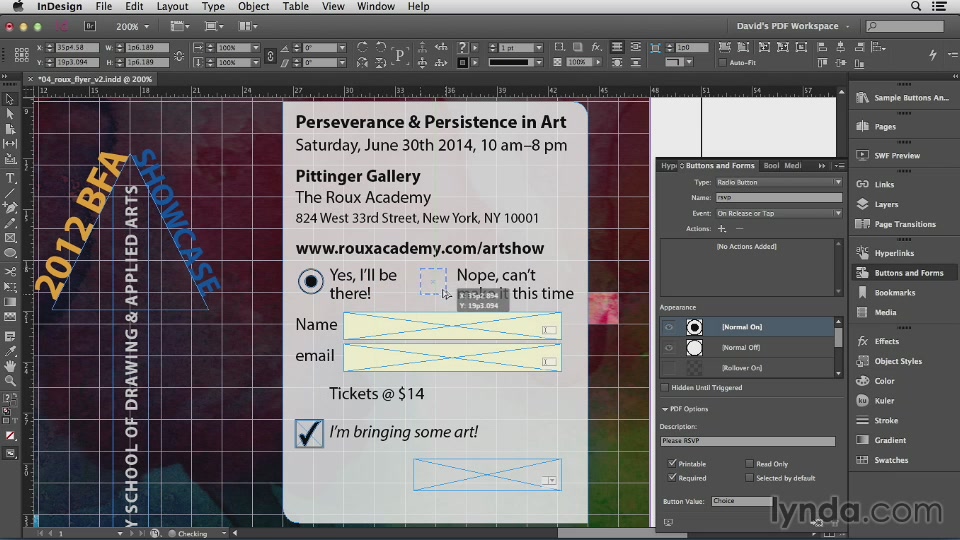Open the Type dropdown showing Radio Button
The image size is (960, 540).
point(778,182)
